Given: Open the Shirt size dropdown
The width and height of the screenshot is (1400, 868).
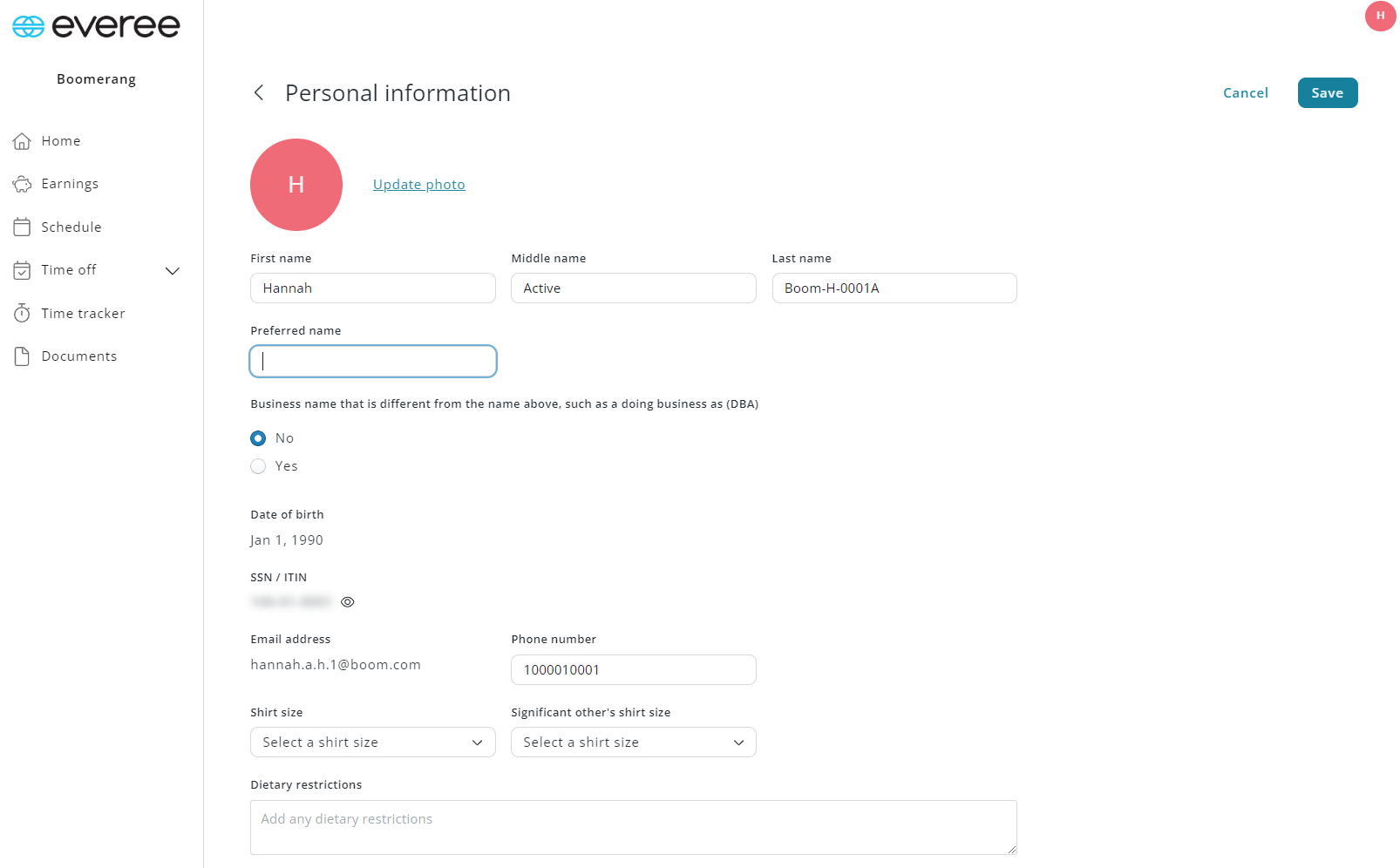Looking at the screenshot, I should (x=372, y=742).
